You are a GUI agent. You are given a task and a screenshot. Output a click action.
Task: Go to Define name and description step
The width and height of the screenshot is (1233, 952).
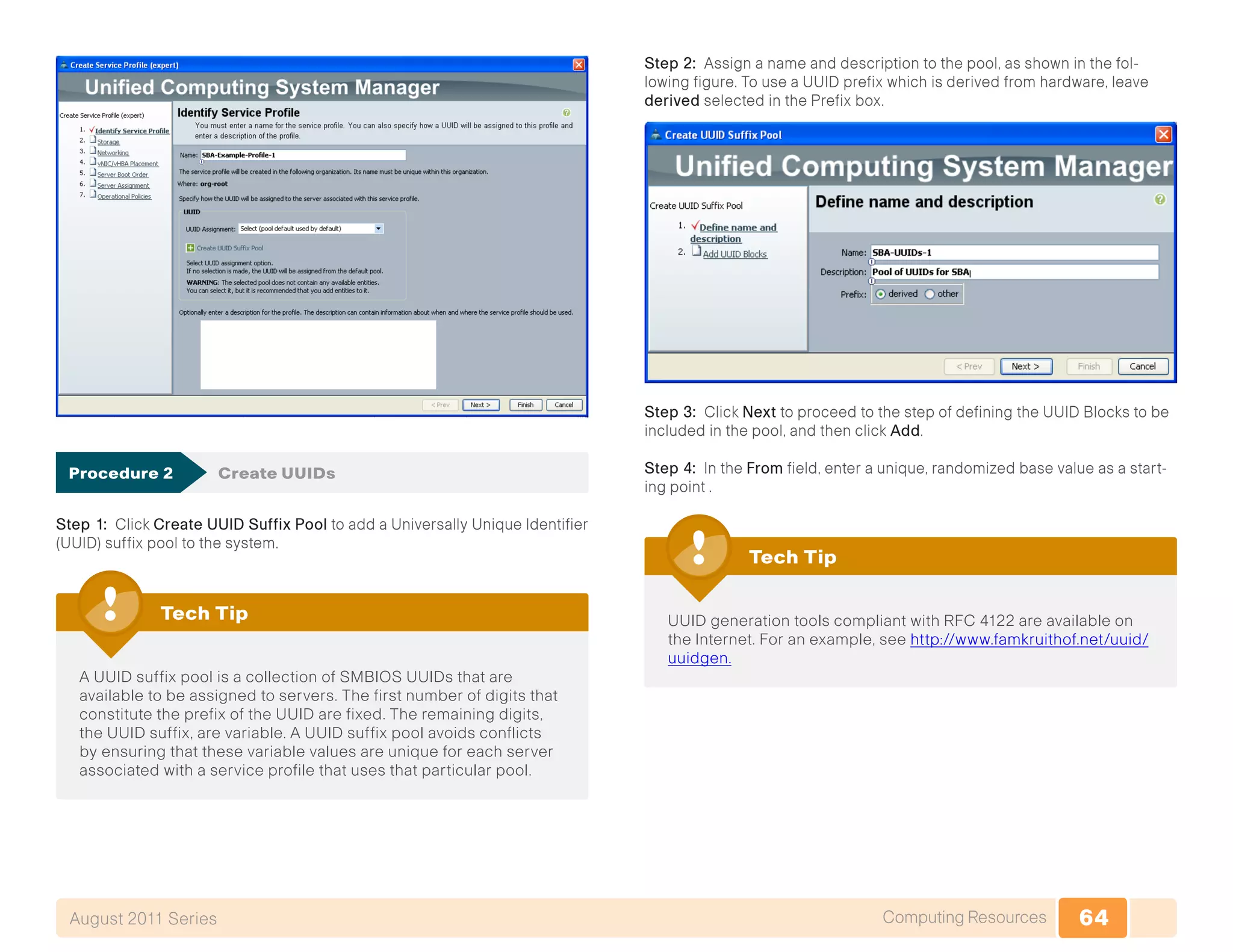click(734, 233)
